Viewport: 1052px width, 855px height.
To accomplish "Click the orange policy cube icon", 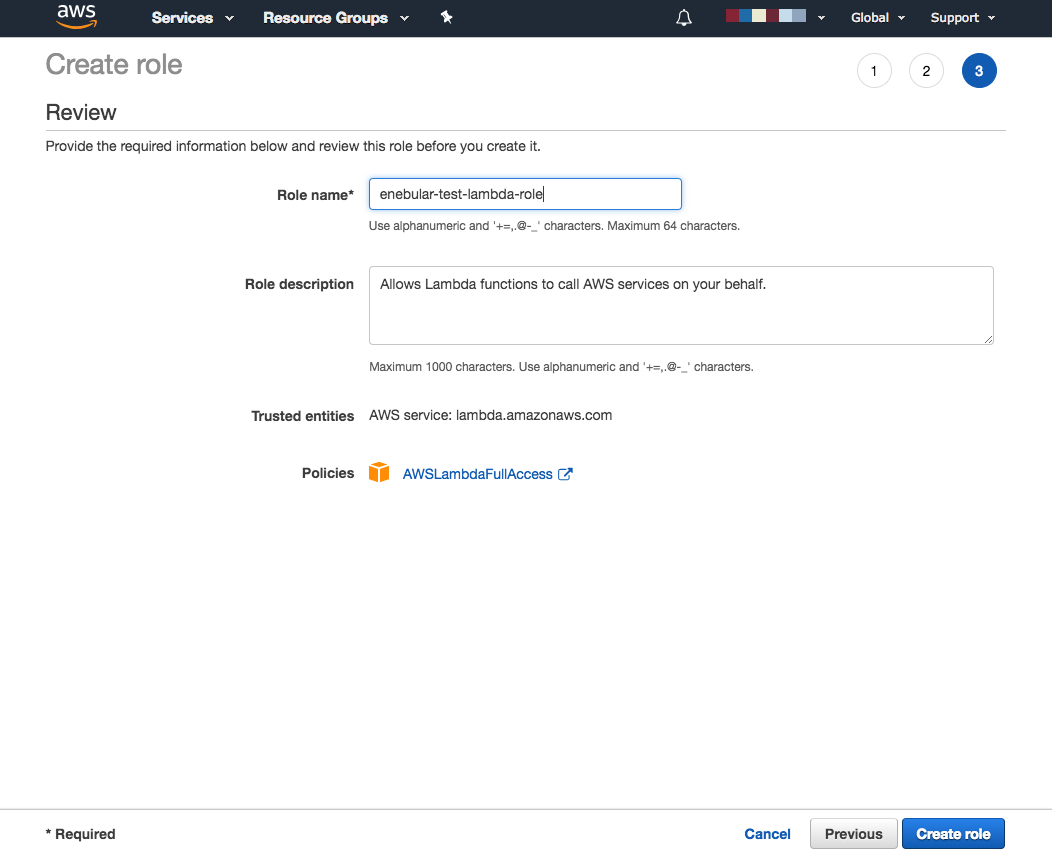I will coord(379,473).
